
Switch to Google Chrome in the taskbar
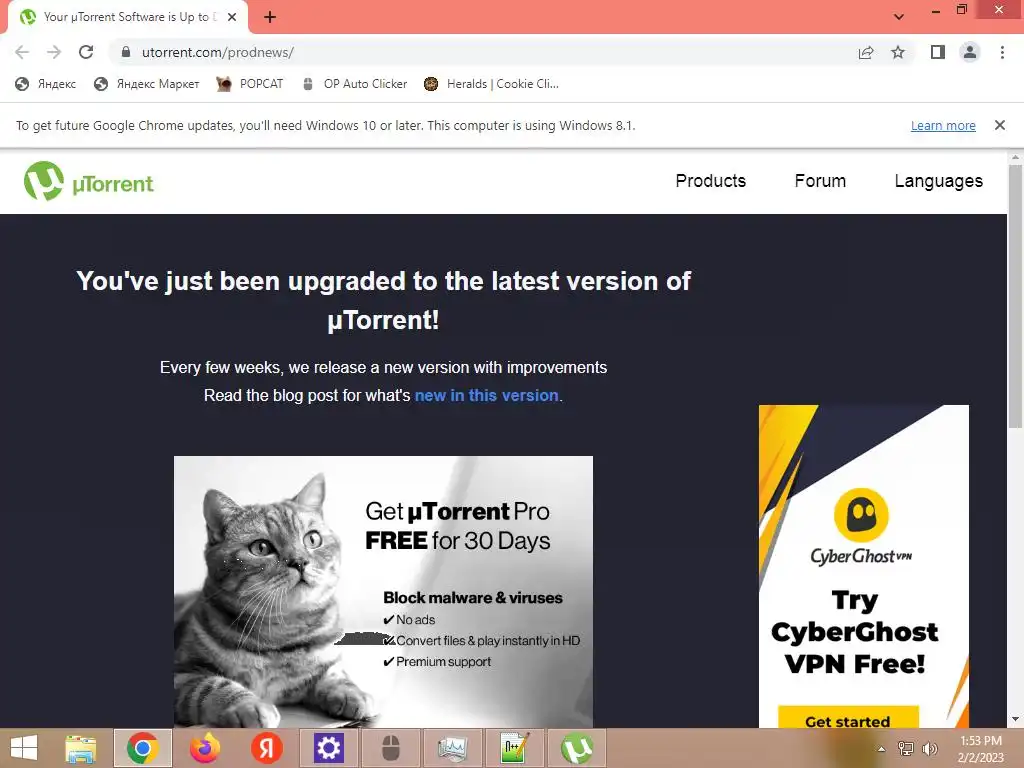coord(143,748)
